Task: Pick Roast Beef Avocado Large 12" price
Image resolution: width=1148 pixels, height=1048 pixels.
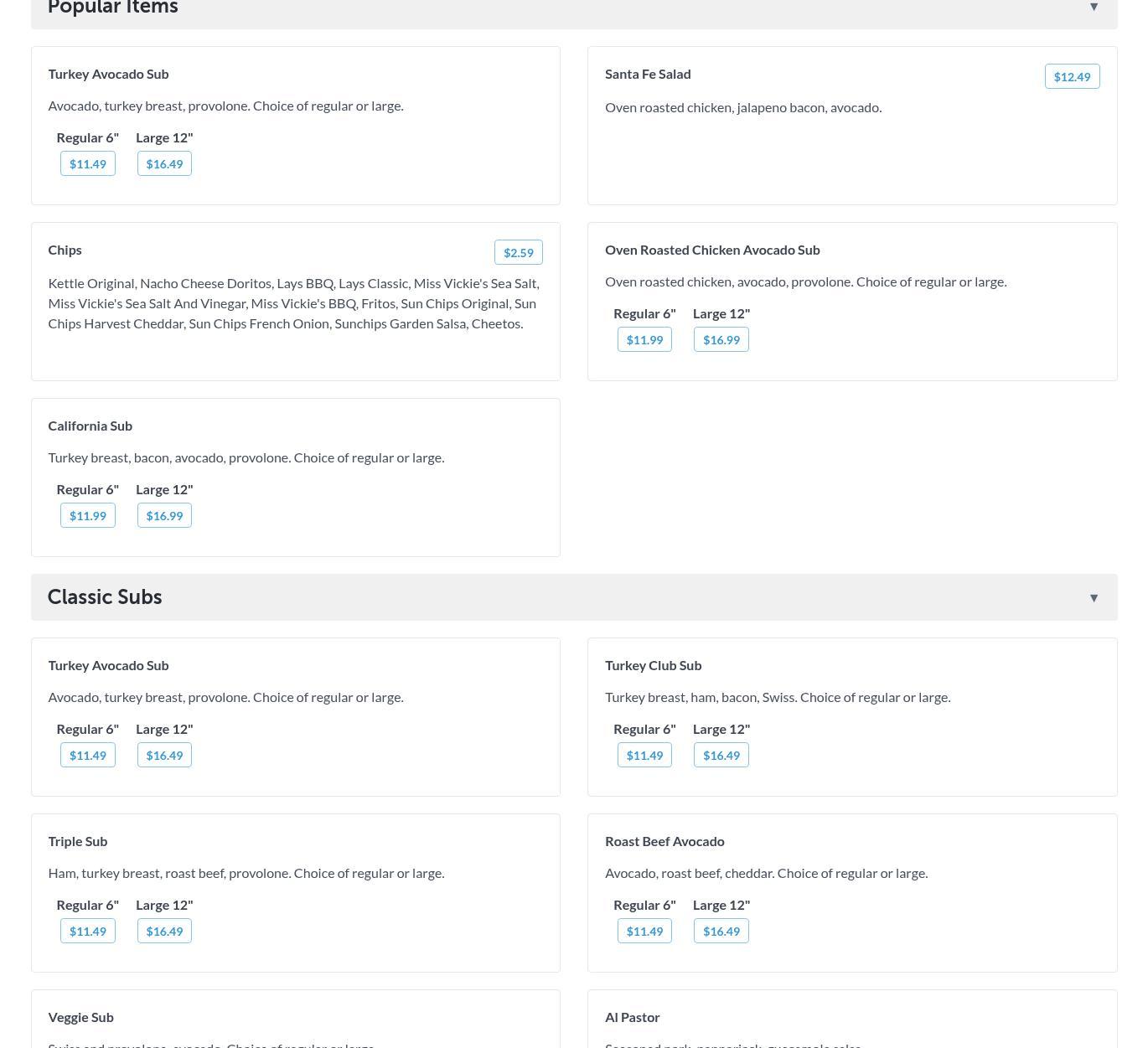Action: point(721,931)
